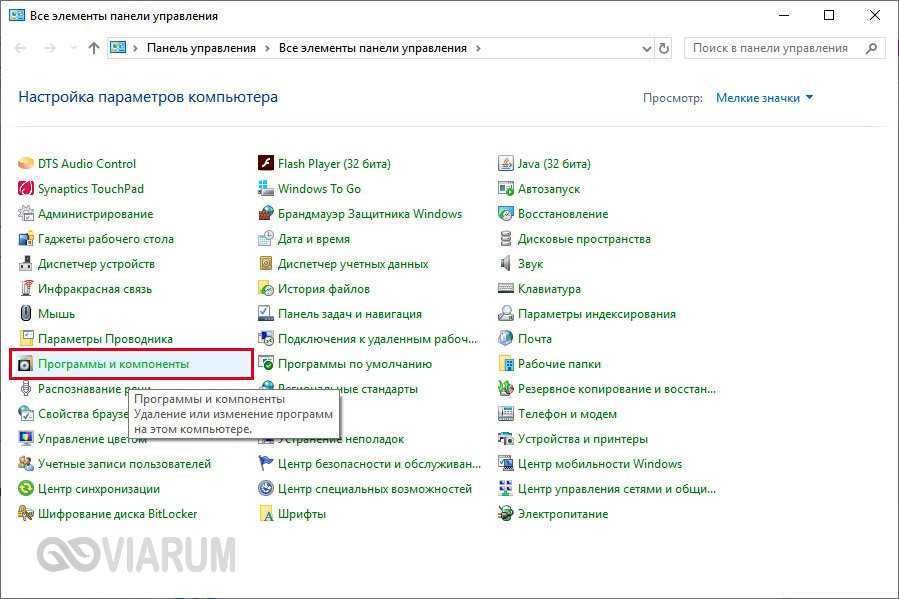Viewport: 899px width, 599px height.
Task: Click the Центр синхронизации green icon
Action: [x=26, y=489]
